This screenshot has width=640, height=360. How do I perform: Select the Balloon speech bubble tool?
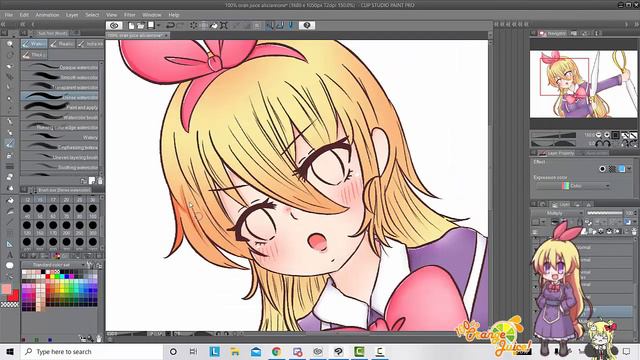pyautogui.click(x=10, y=265)
